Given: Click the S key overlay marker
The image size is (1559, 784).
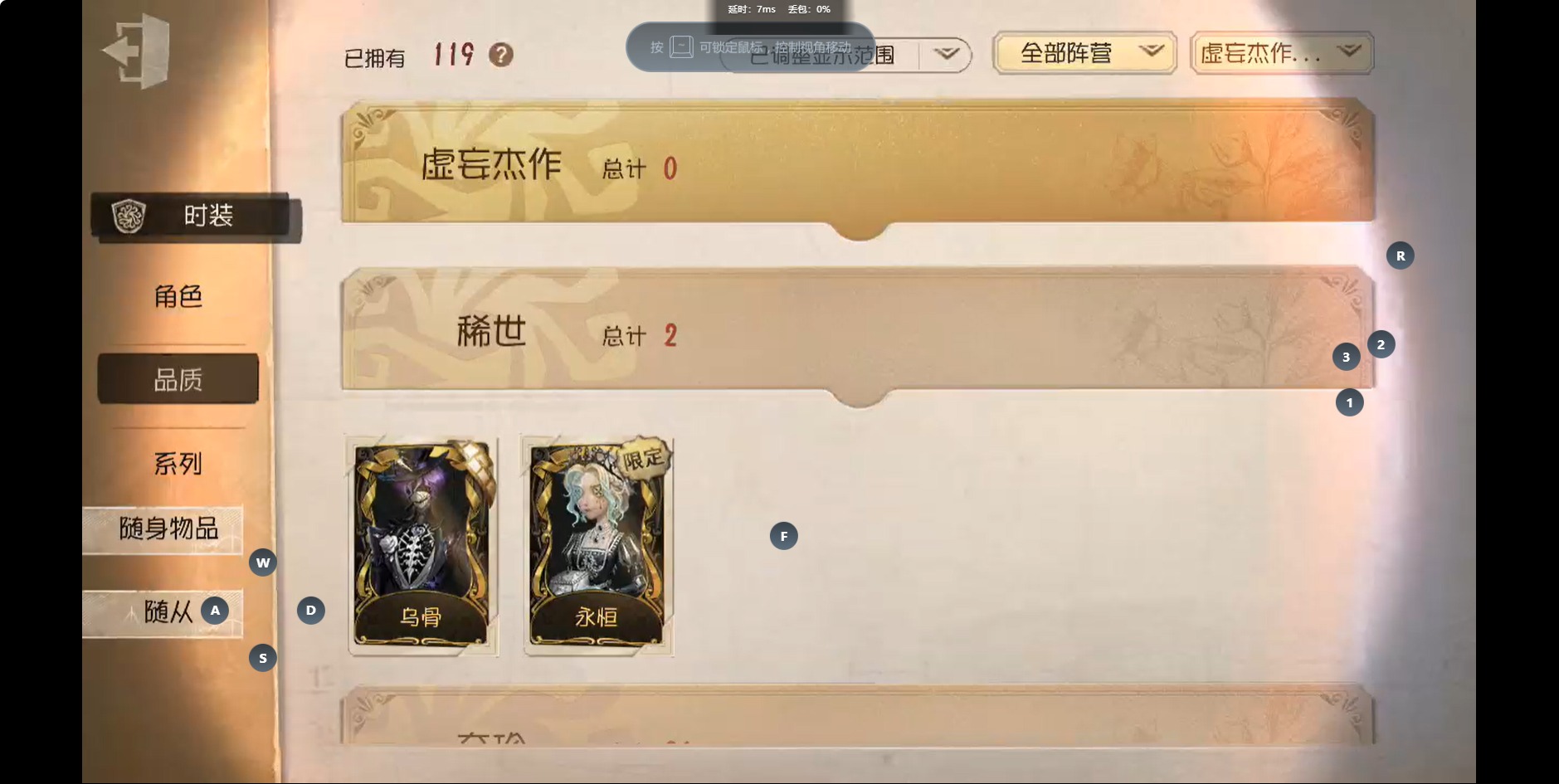Looking at the screenshot, I should coord(263,658).
